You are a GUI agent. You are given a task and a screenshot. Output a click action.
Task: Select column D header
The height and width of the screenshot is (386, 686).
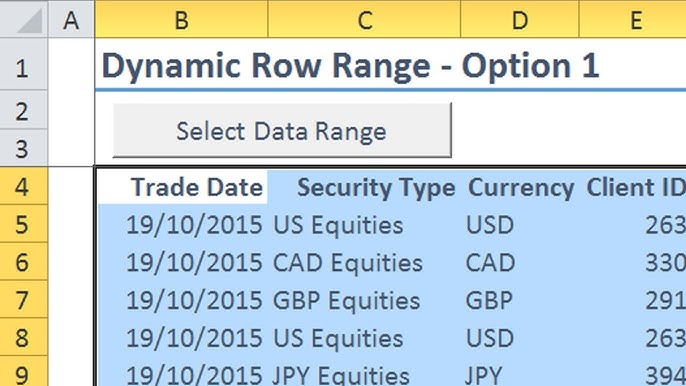[x=520, y=19]
